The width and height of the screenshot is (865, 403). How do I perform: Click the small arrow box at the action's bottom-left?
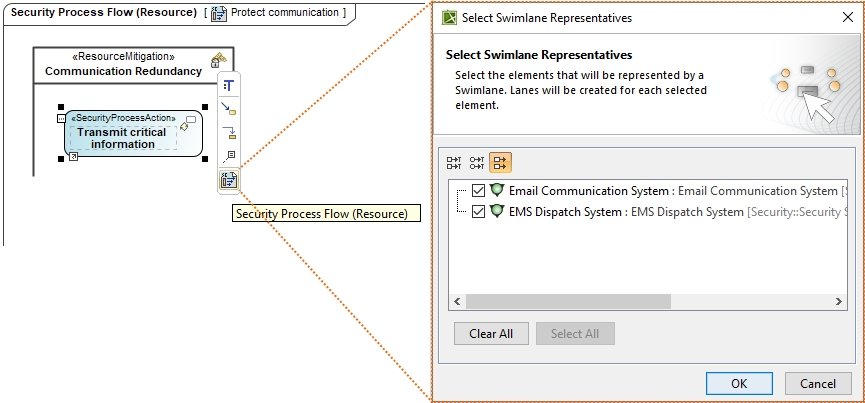tap(73, 156)
